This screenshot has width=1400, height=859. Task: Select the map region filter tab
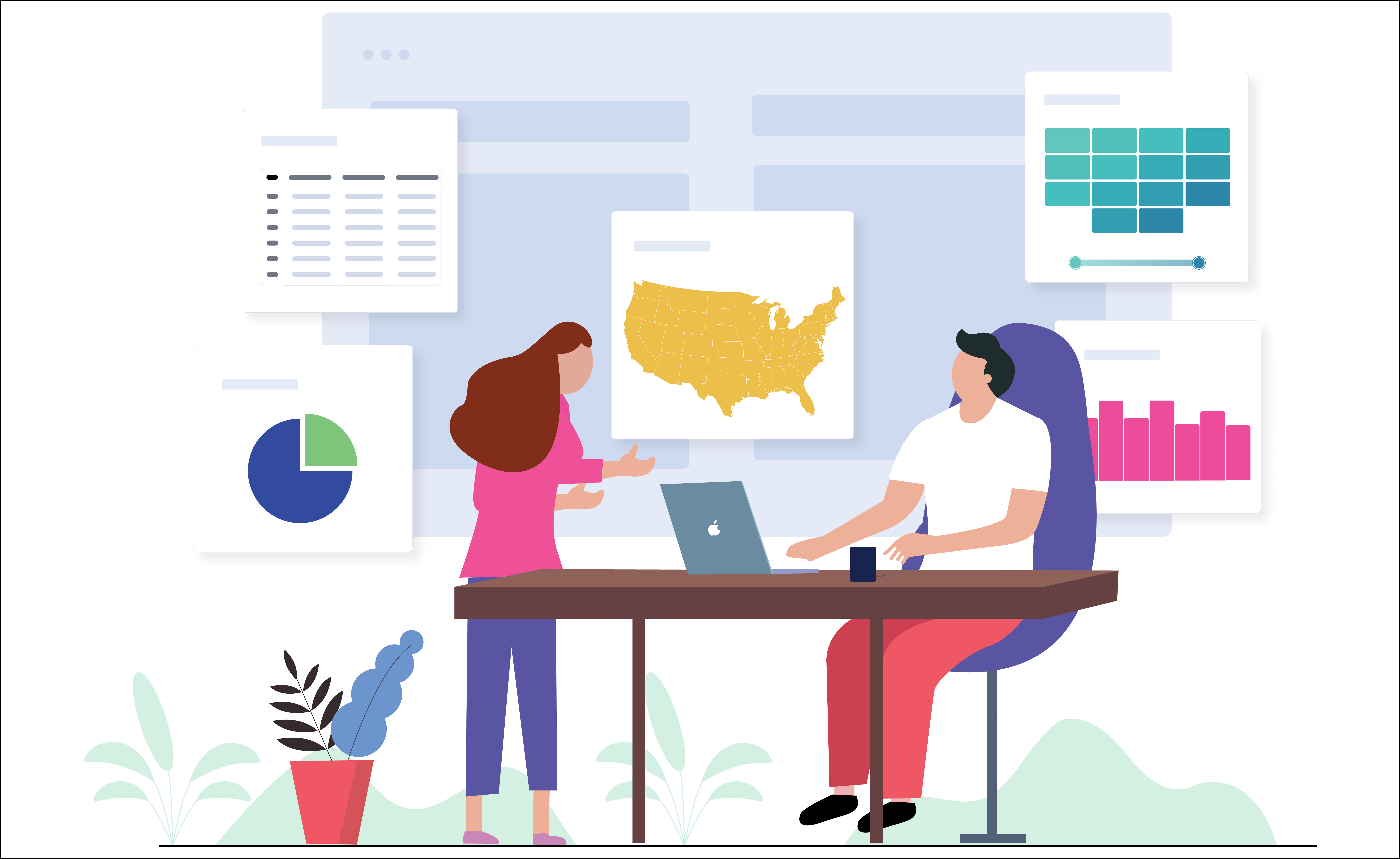tap(672, 246)
